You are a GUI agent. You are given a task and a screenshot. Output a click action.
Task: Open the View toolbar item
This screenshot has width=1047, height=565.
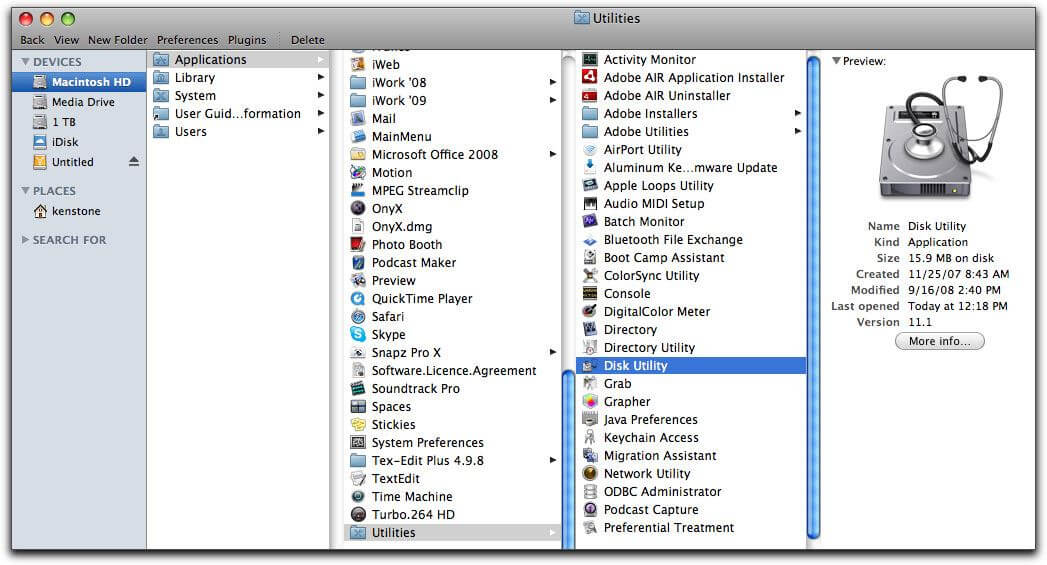pos(66,40)
